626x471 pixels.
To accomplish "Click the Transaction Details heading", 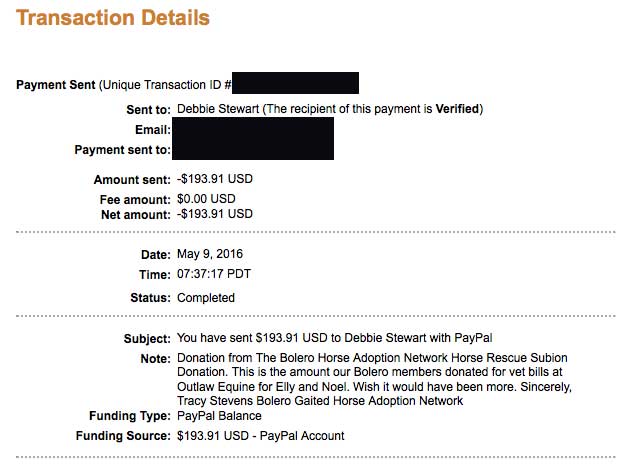I will pyautogui.click(x=113, y=18).
